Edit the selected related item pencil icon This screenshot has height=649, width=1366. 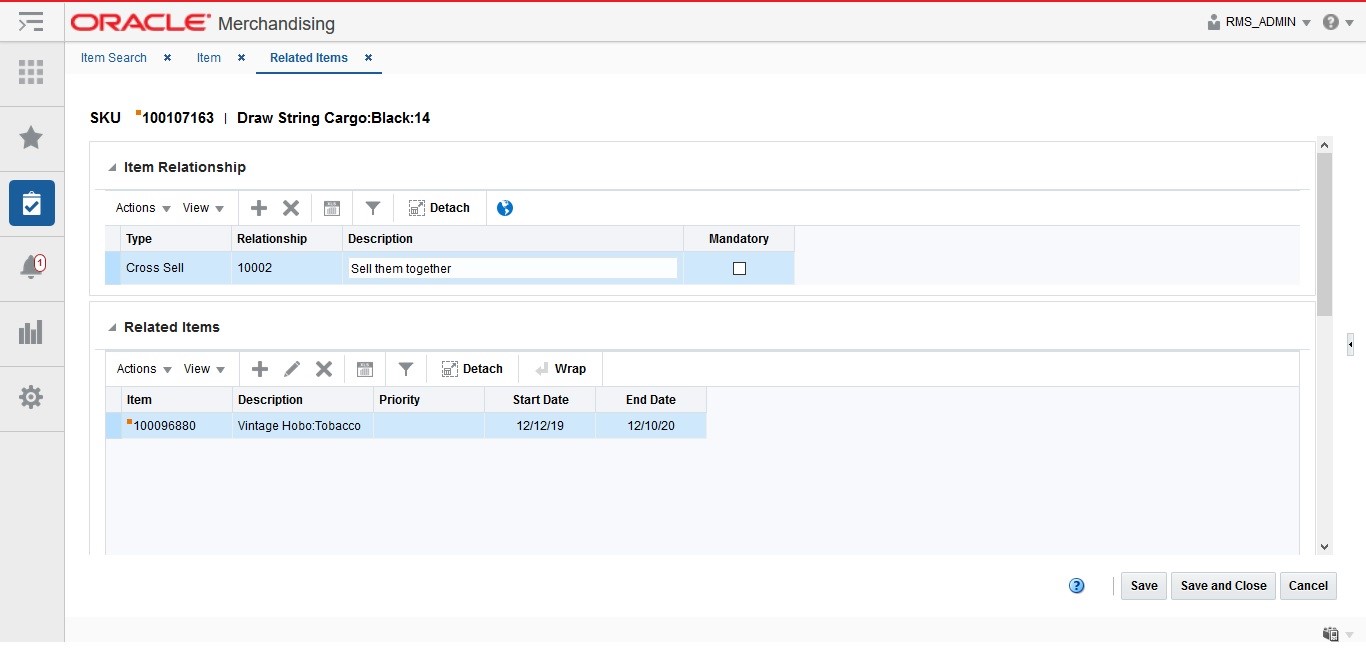tap(292, 369)
